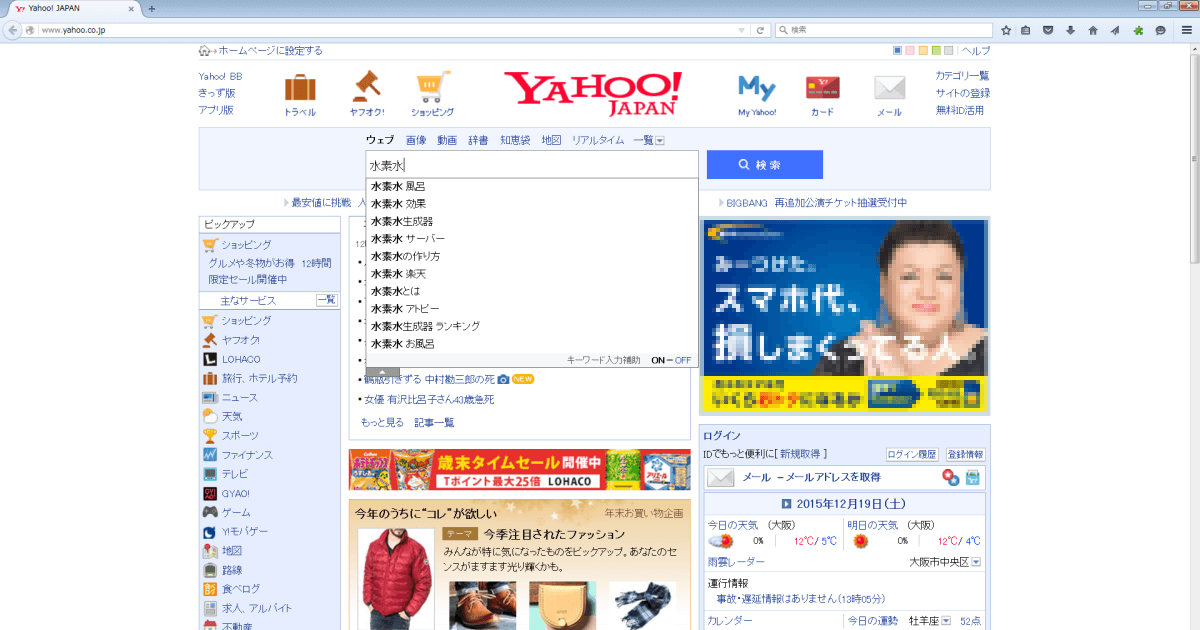
Task: Open the 牡羊座 zodiac sign dropdown
Action: (945, 621)
